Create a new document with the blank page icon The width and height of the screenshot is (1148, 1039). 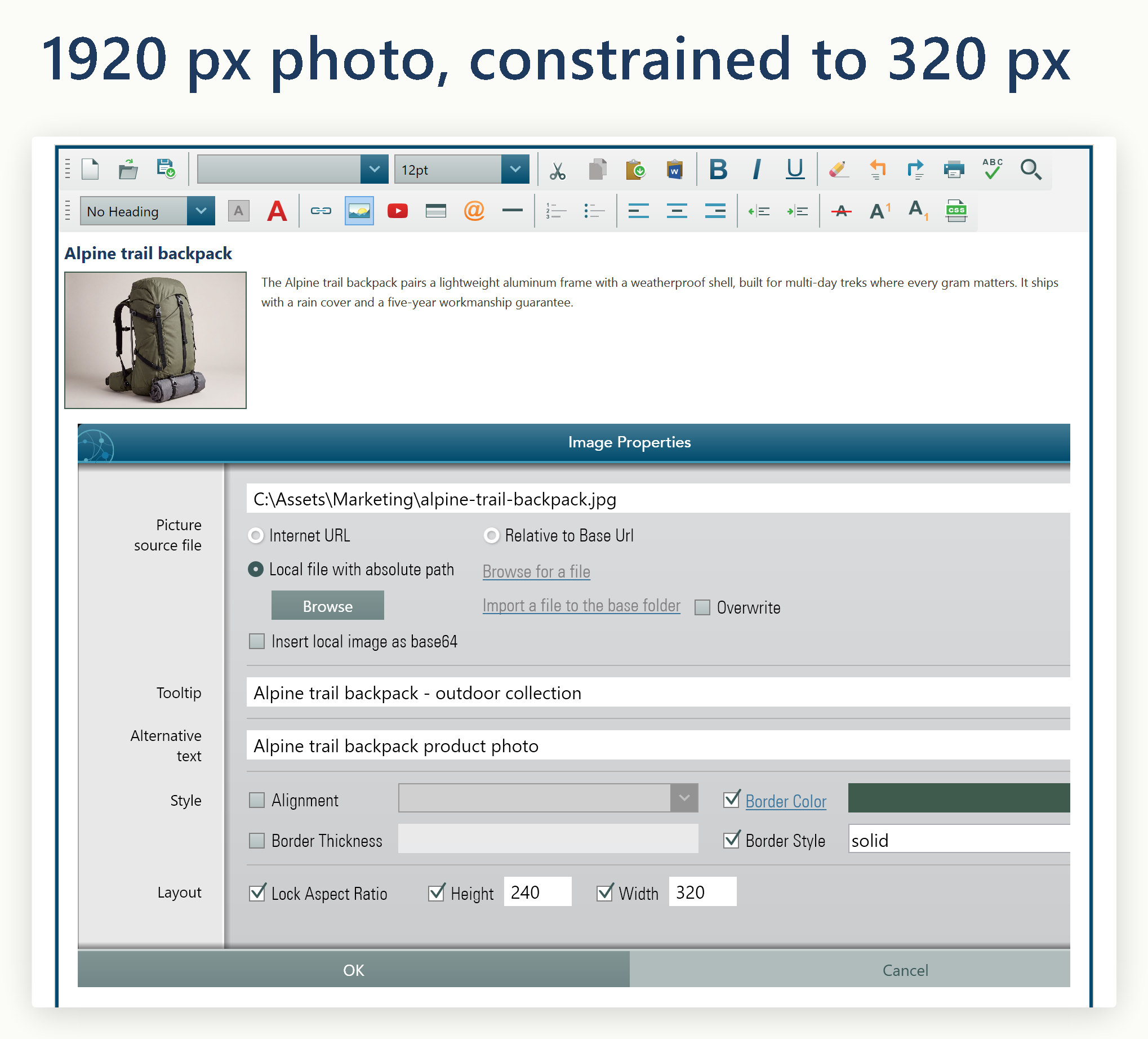pyautogui.click(x=90, y=169)
